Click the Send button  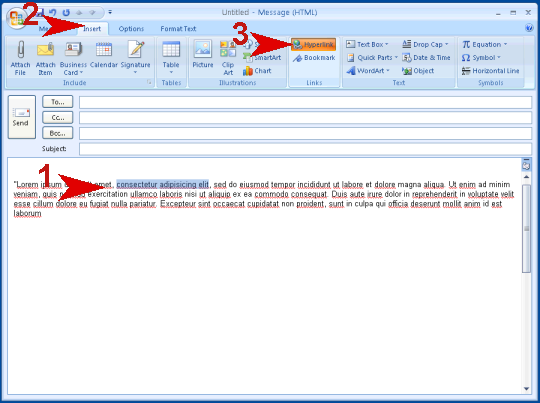click(22, 117)
